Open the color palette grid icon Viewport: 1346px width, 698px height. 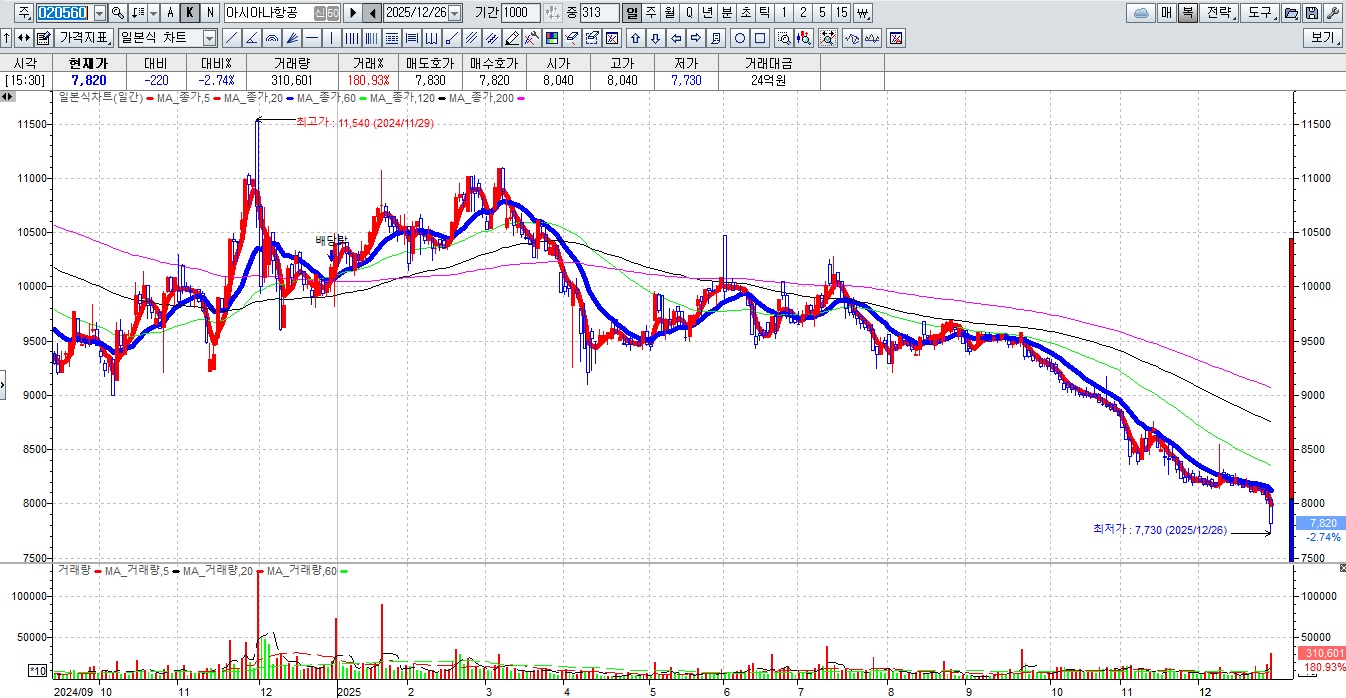tap(552, 38)
